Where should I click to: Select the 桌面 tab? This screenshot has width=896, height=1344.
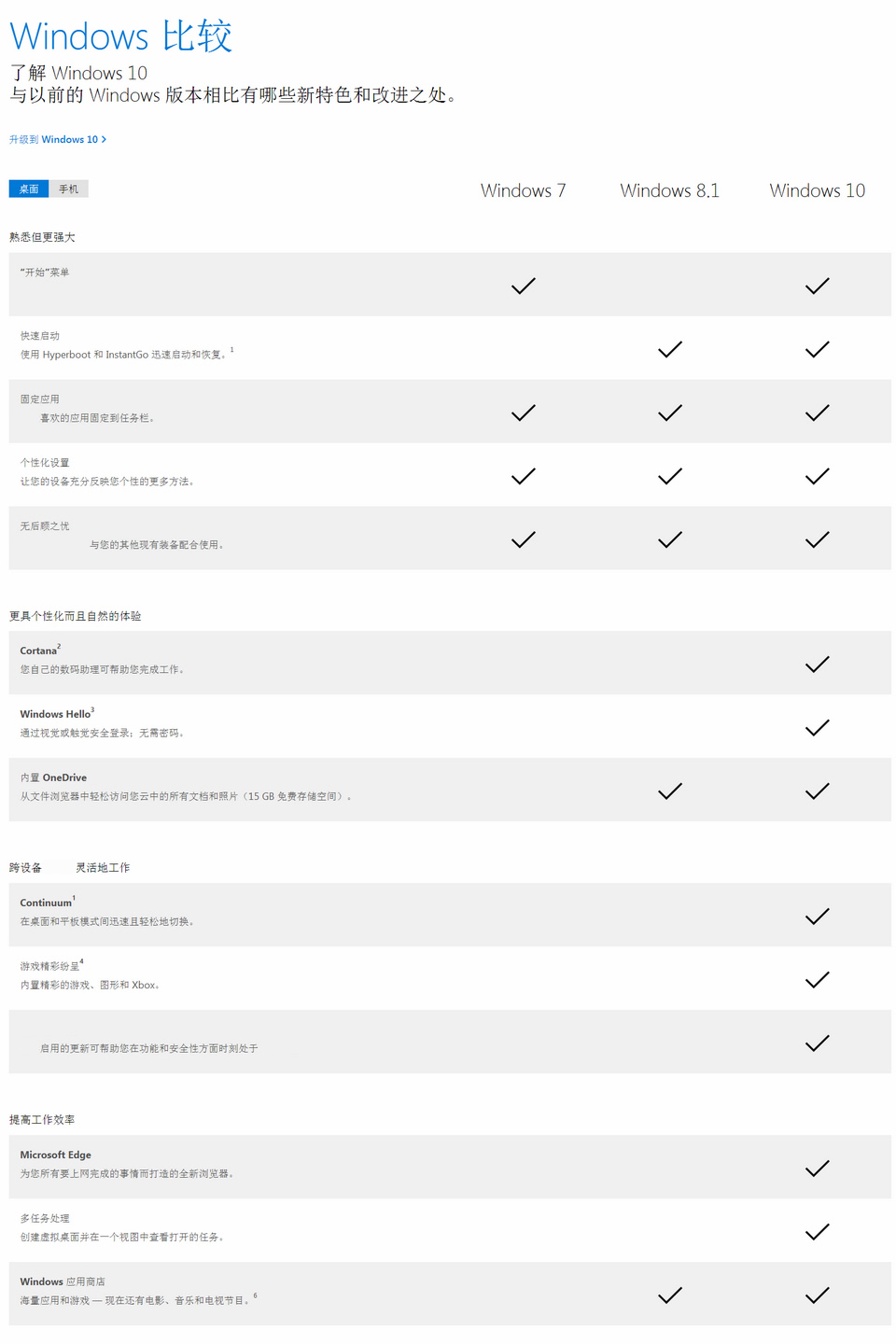pyautogui.click(x=29, y=189)
